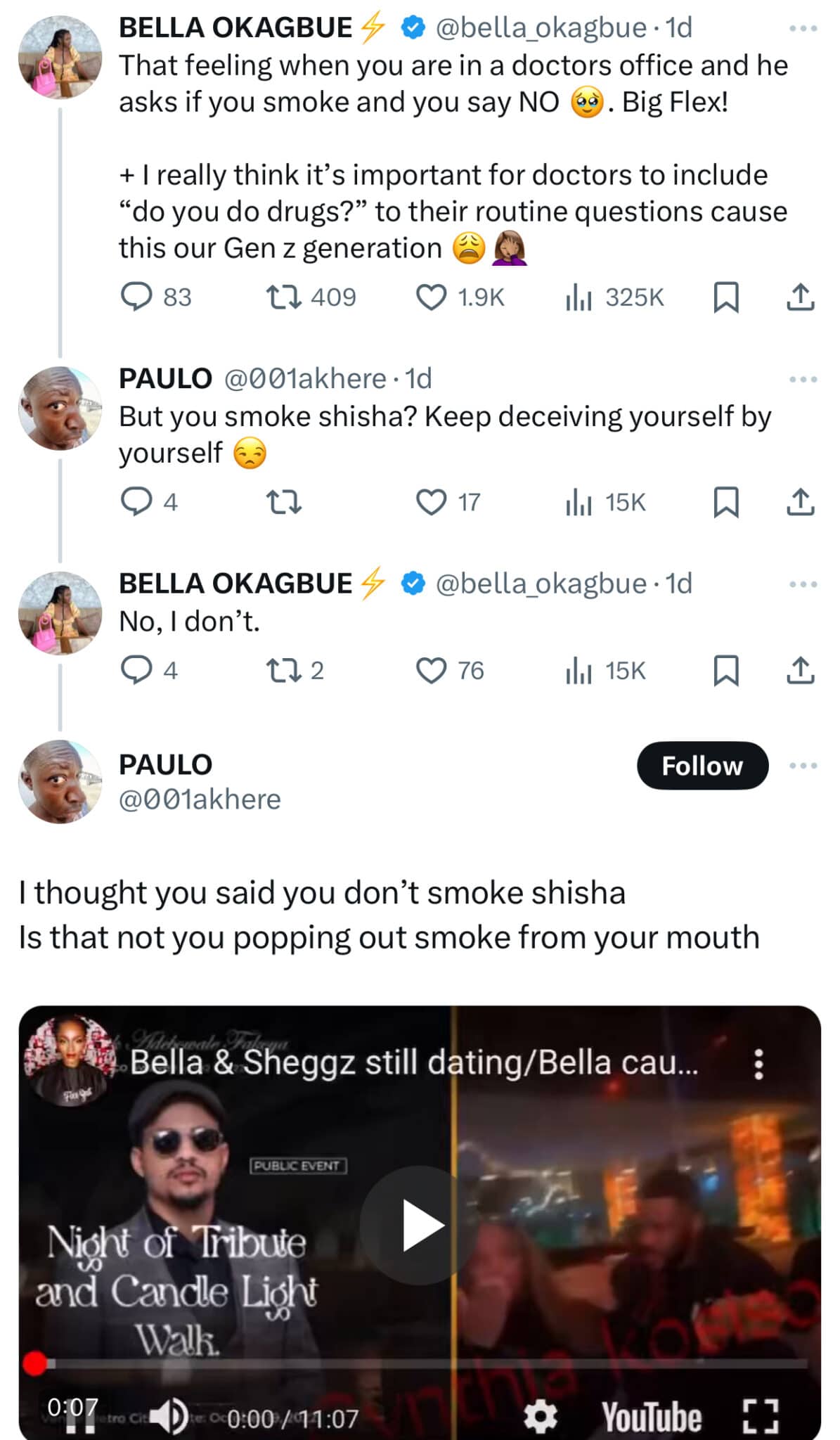Reply to Bella's 'No, I don't' tweet

136,671
